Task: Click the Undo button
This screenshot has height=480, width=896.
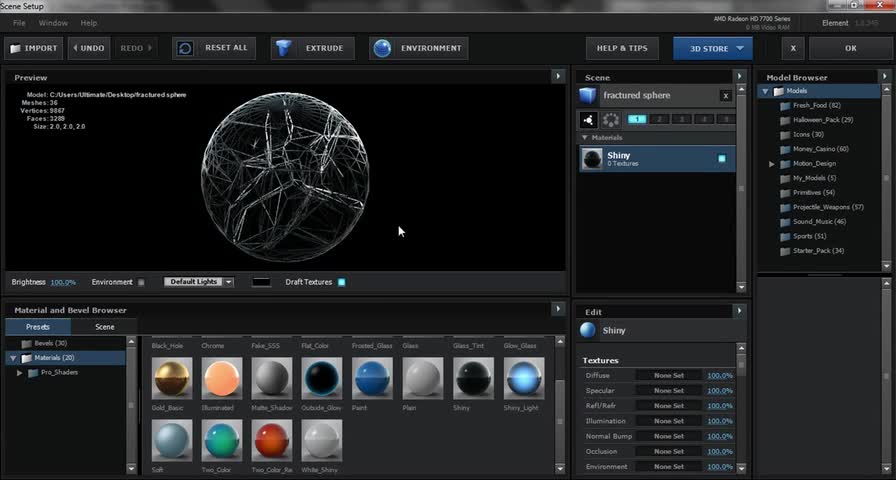Action: click(89, 49)
